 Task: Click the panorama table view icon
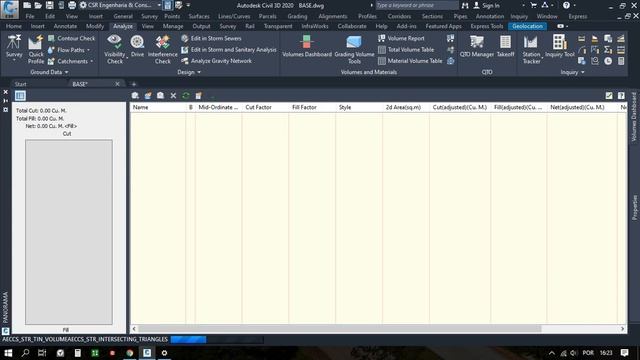point(20,96)
